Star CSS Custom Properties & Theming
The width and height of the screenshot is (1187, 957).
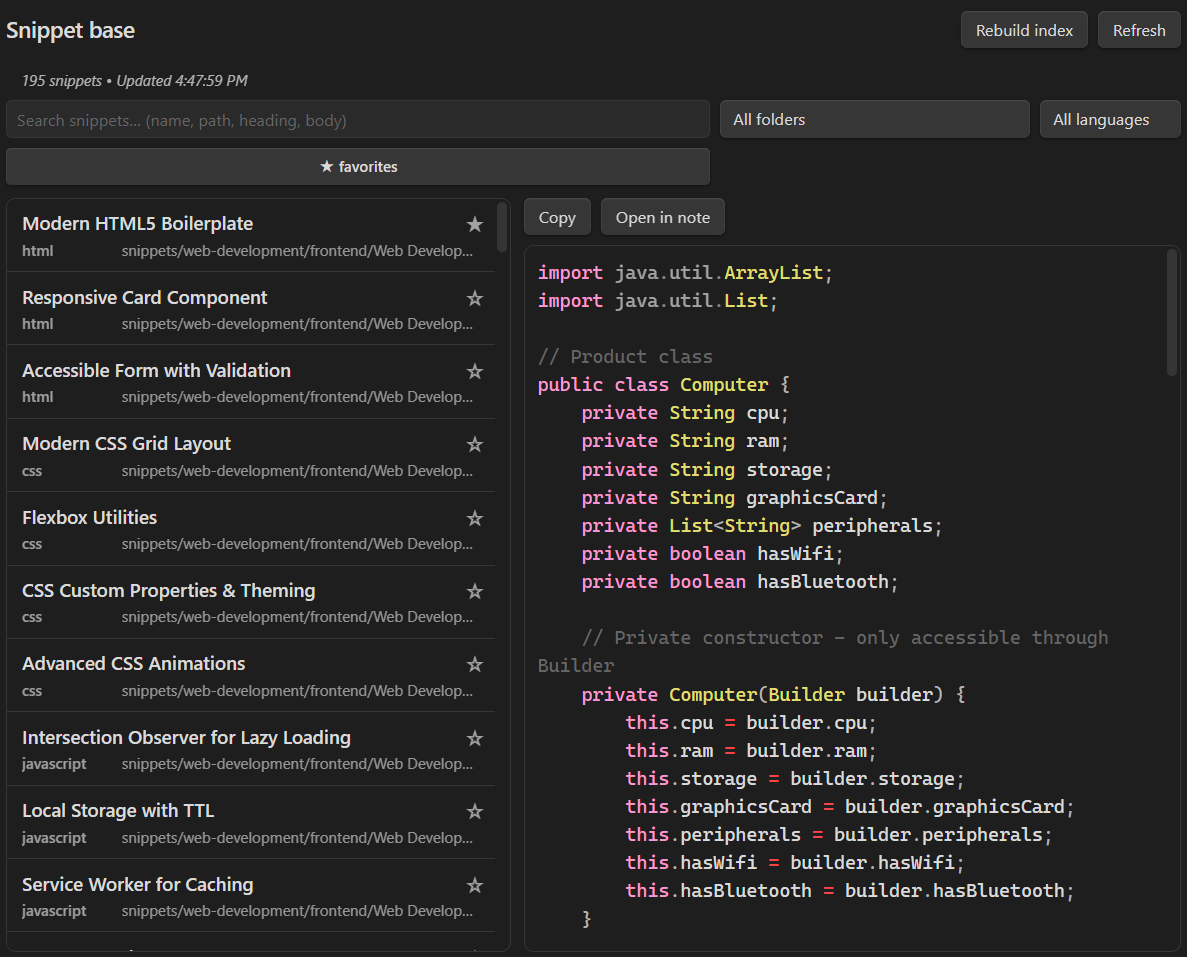pos(475,591)
